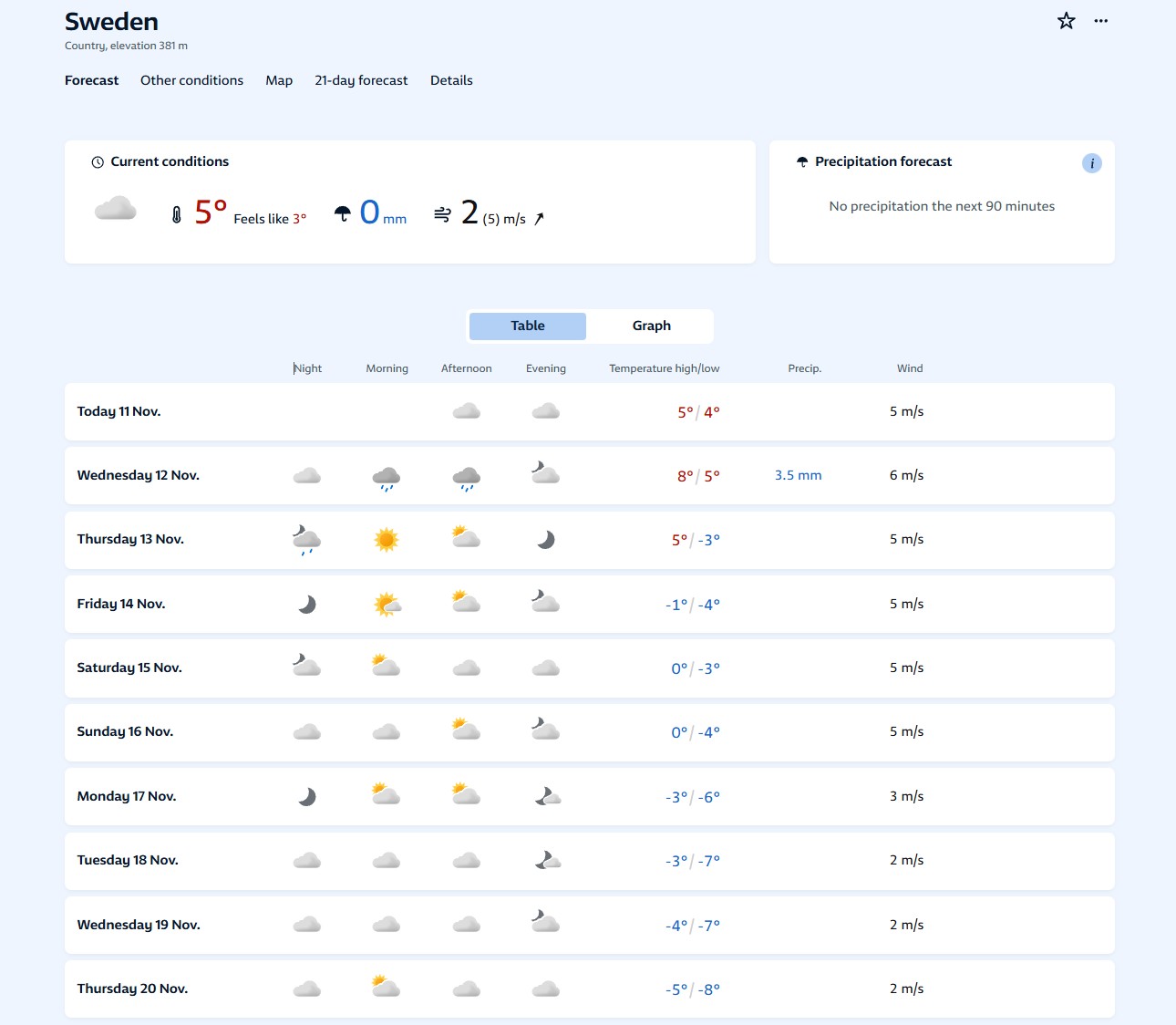Click Thursday 13 Nov. night rain icon
The height and width of the screenshot is (1025, 1176).
pyautogui.click(x=306, y=540)
